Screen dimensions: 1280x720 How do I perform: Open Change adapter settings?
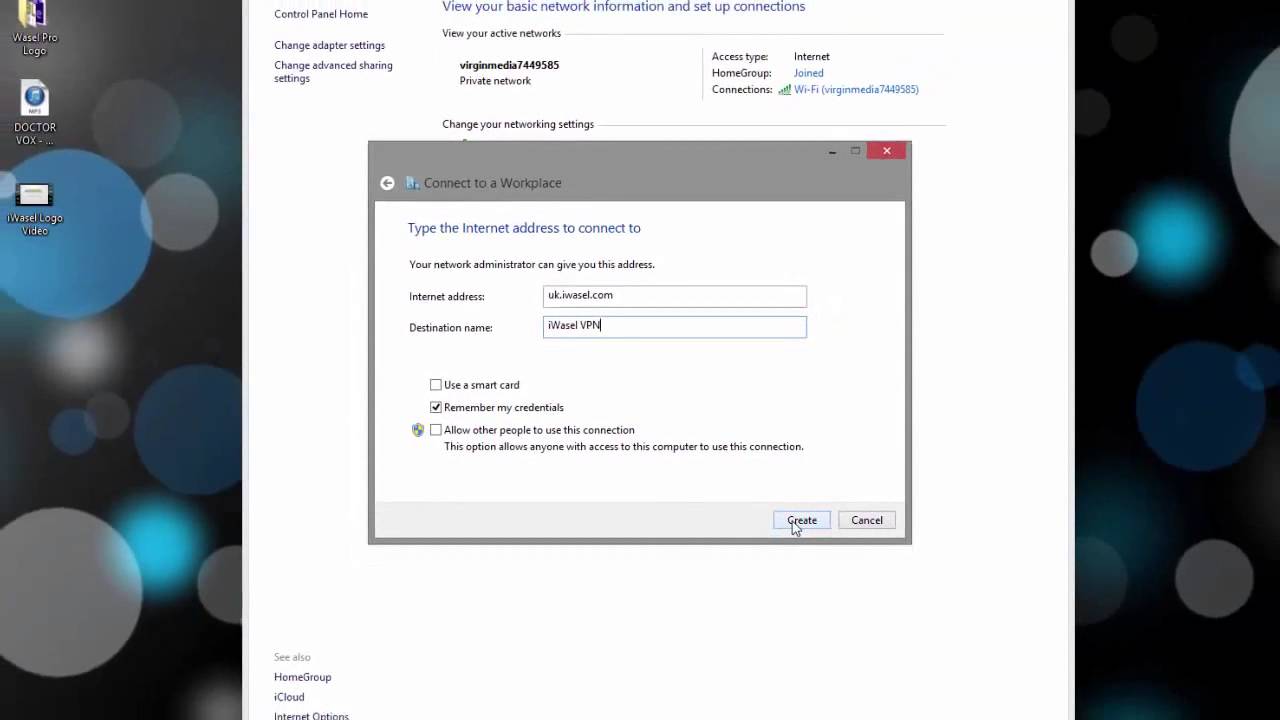coord(329,45)
